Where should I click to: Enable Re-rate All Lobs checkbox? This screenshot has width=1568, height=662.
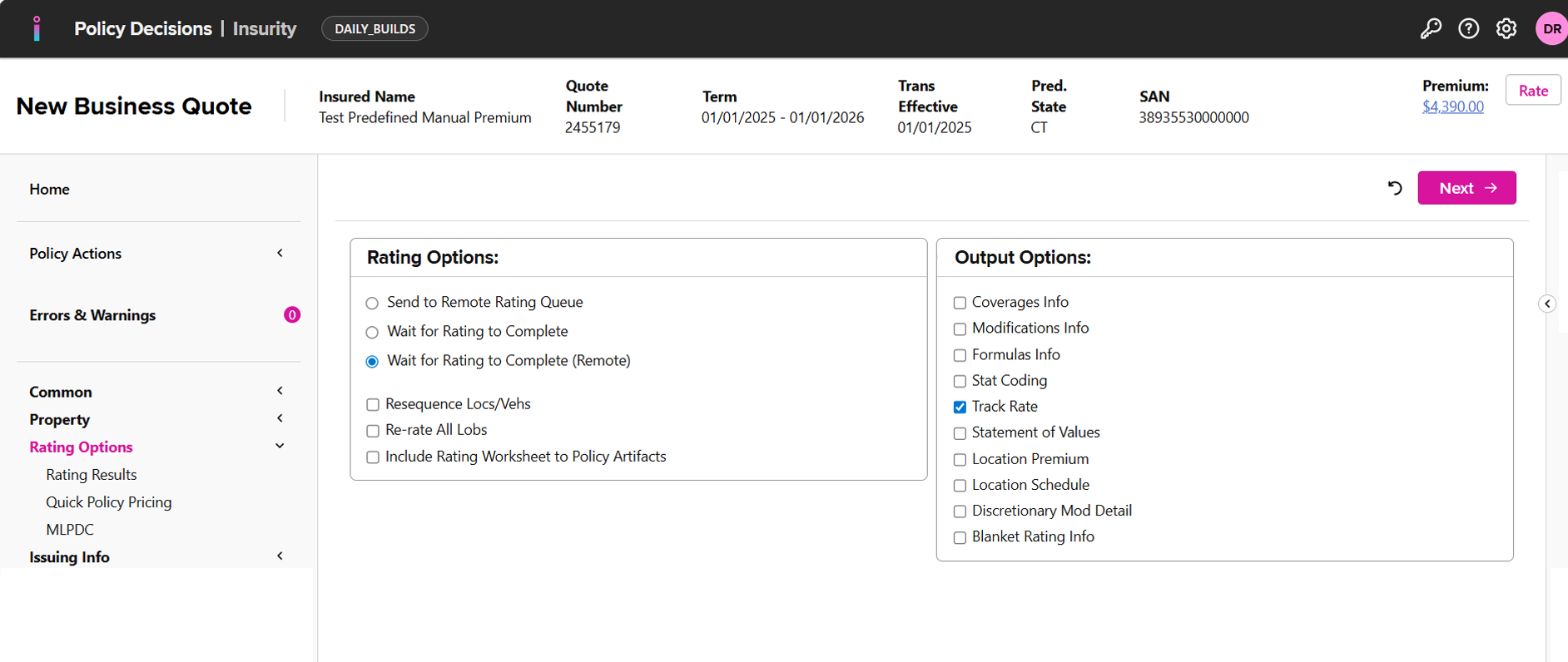point(373,431)
